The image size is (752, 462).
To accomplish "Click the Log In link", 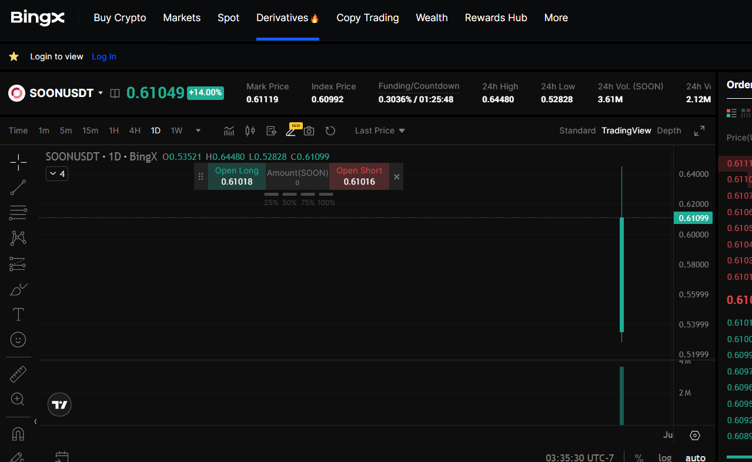I will [104, 57].
